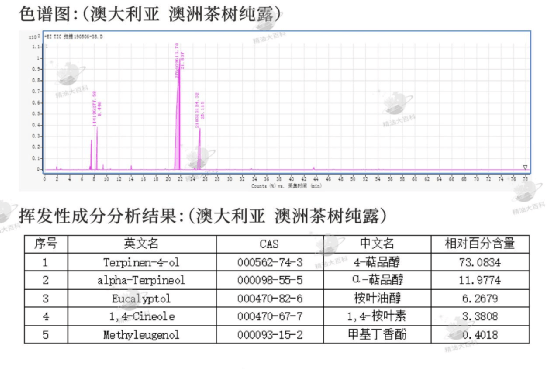Click row number 3 in 序号 column
Image resolution: width=553 pixels, height=369 pixels.
(x=45, y=298)
